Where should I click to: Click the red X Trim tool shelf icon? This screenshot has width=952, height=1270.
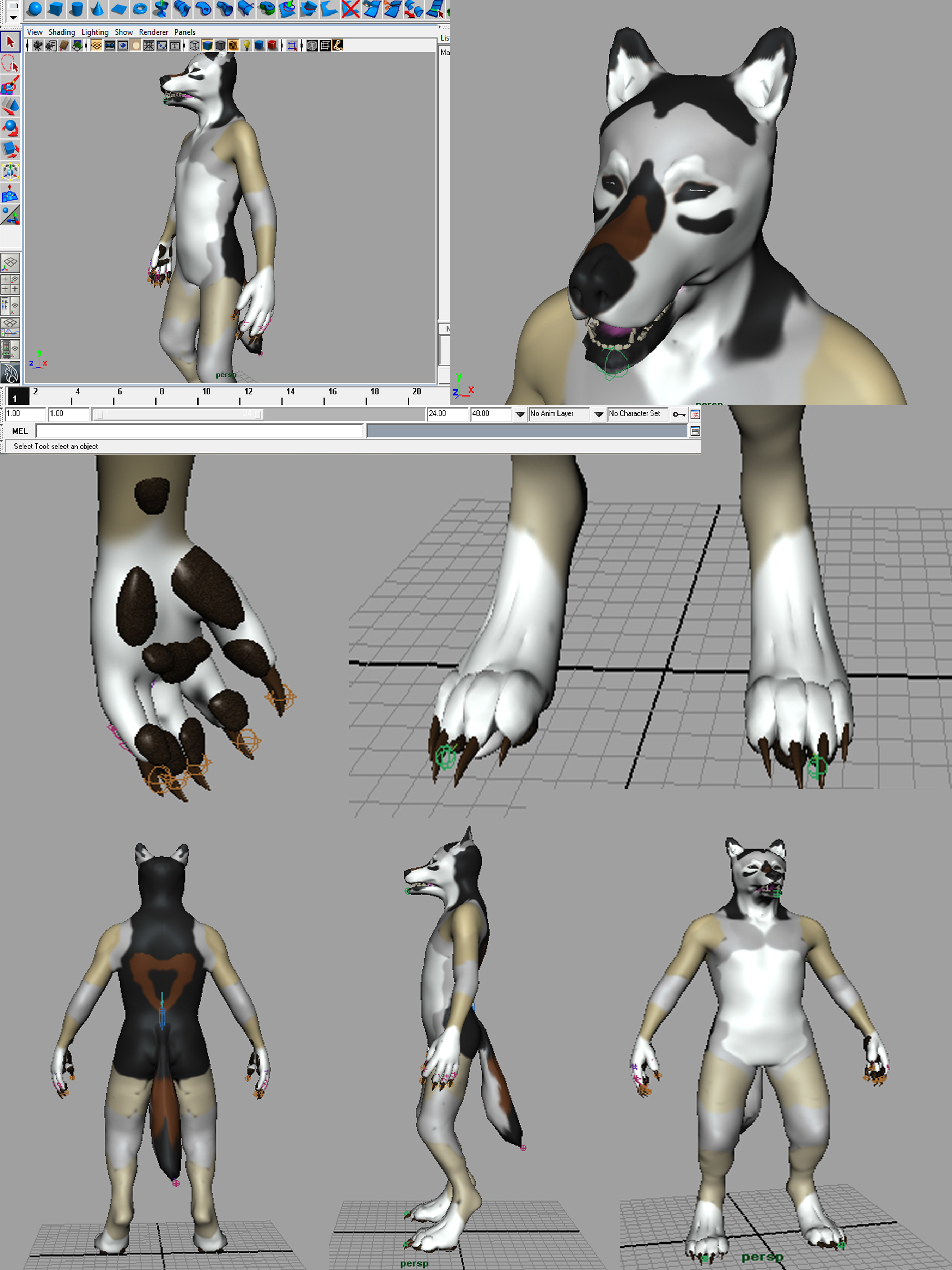(x=350, y=8)
